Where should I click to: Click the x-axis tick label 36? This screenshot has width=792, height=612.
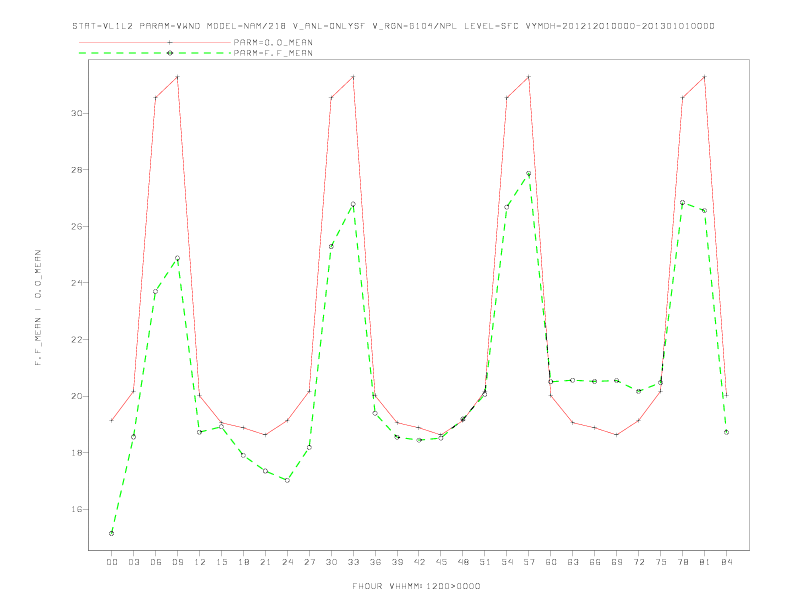coord(375,562)
